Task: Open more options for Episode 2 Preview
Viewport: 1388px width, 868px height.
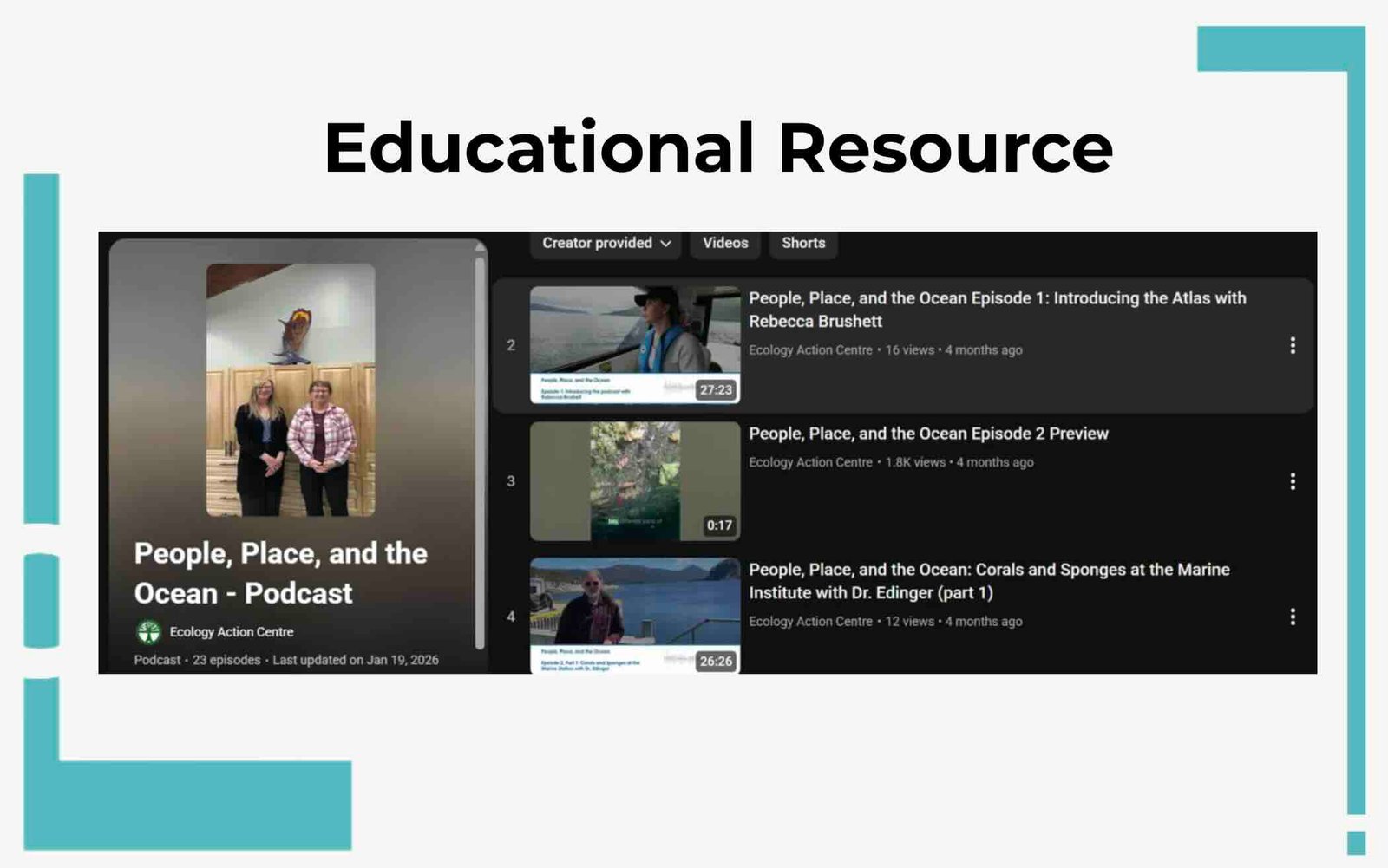Action: click(x=1293, y=481)
